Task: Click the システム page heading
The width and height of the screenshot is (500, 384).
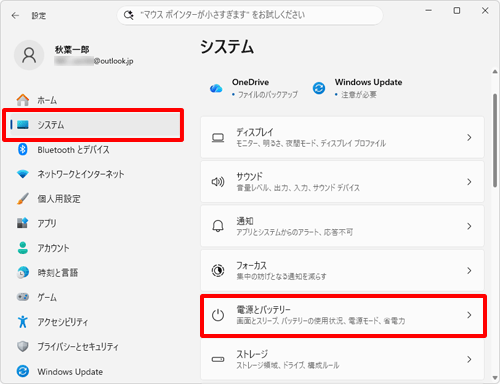Action: 227,46
